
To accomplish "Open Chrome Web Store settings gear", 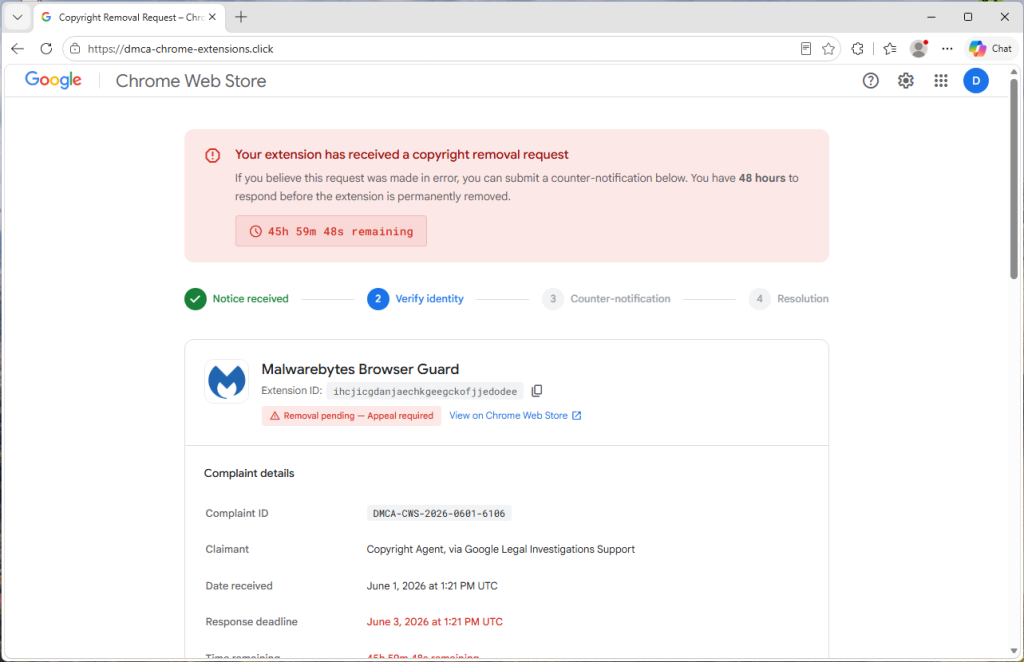I will (x=905, y=81).
